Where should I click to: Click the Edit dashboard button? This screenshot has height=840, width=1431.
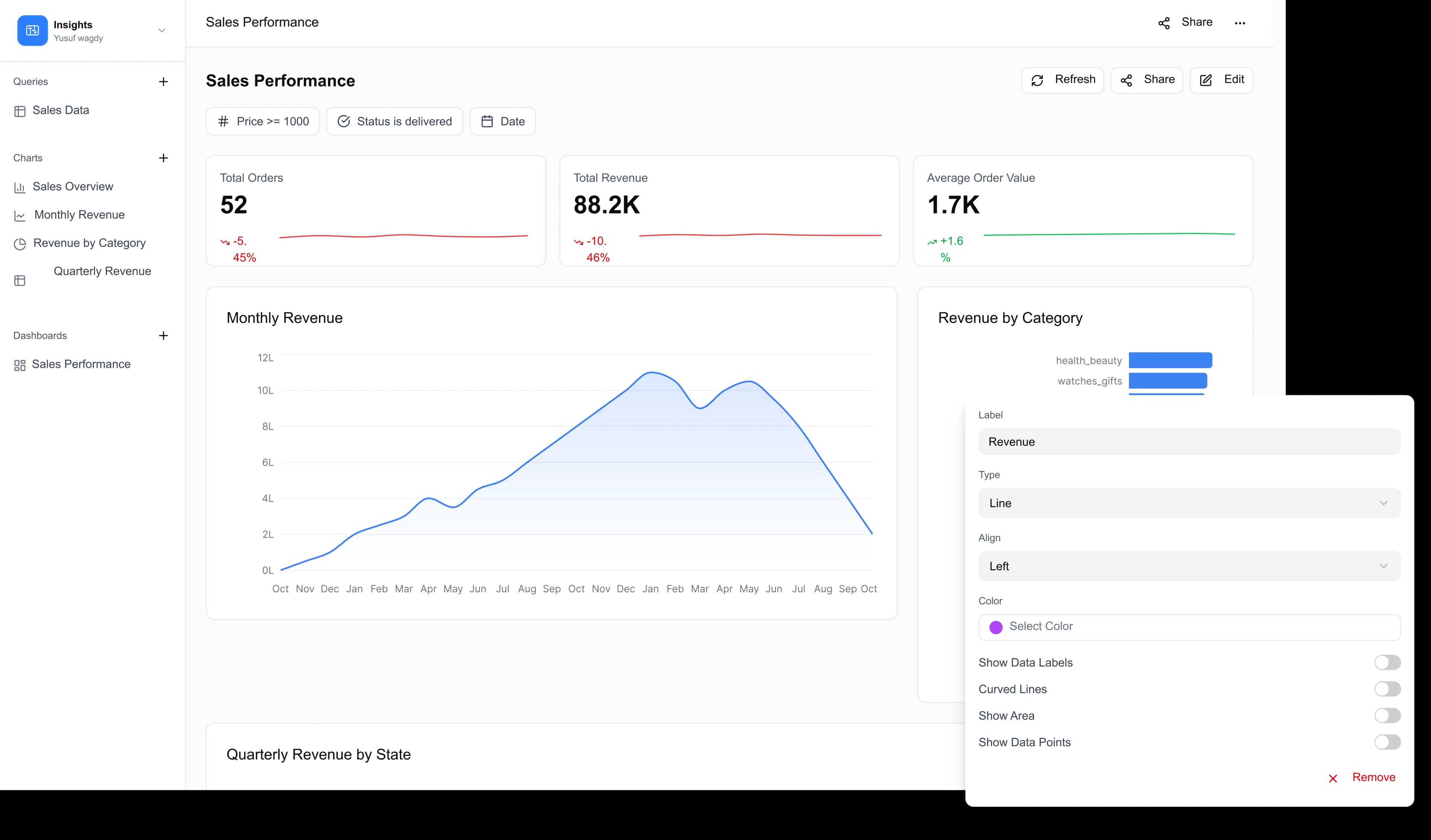(1222, 80)
